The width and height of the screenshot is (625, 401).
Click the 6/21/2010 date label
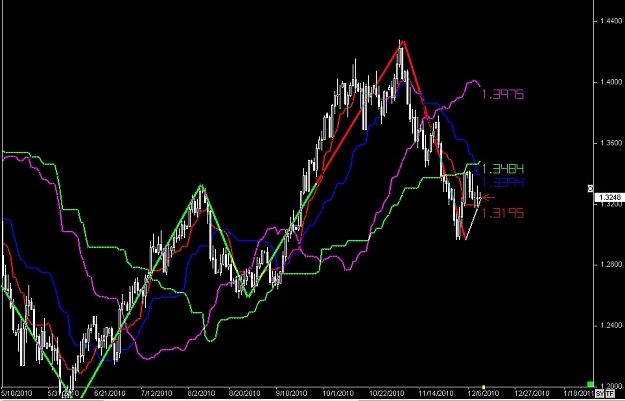click(x=110, y=393)
